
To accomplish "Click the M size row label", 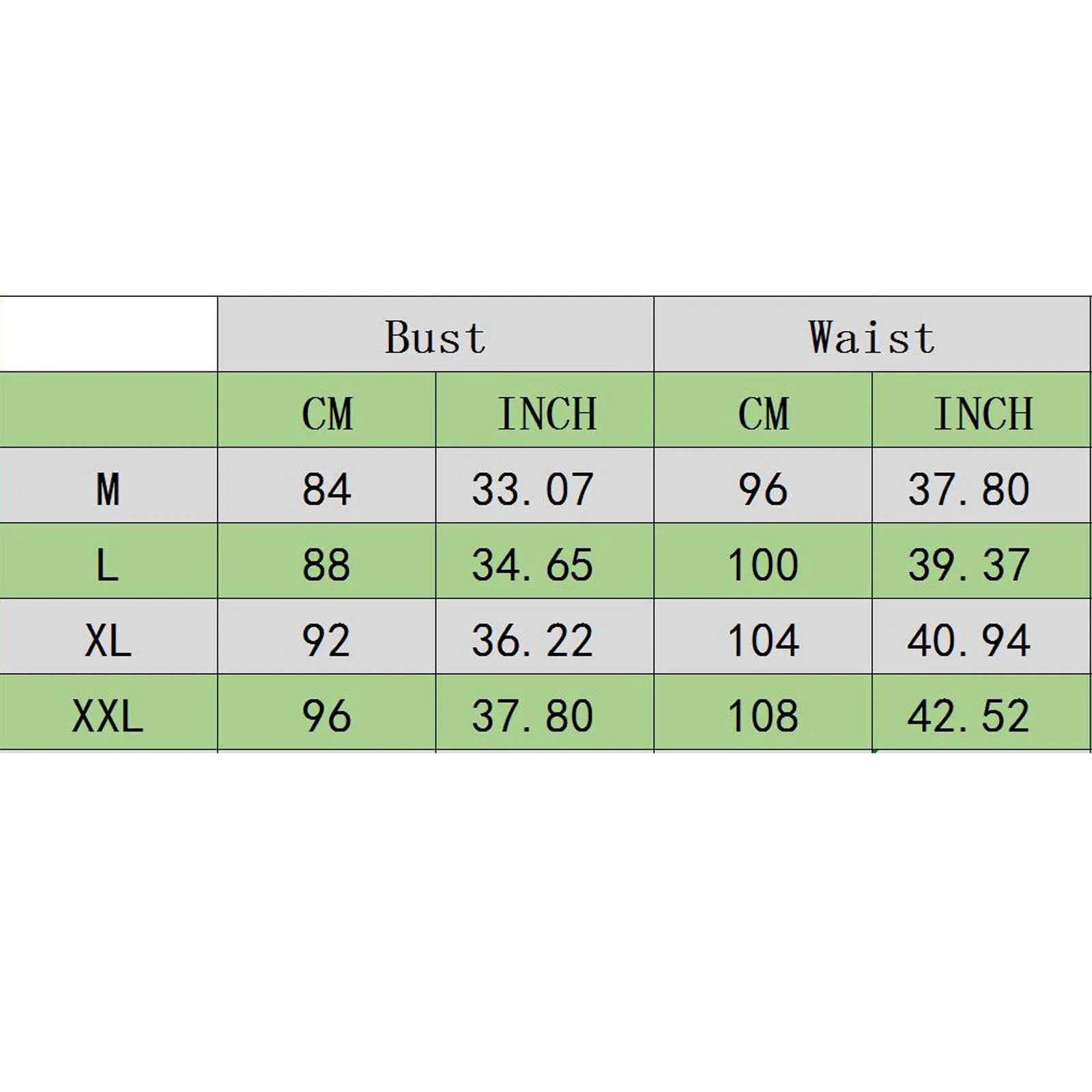I will 109,485.
